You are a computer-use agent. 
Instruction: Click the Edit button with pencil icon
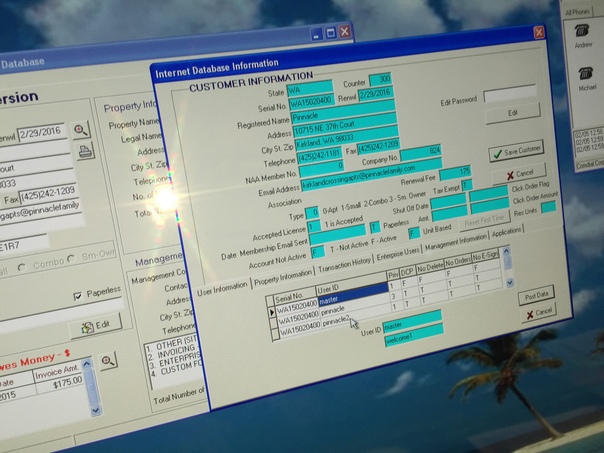97,324
